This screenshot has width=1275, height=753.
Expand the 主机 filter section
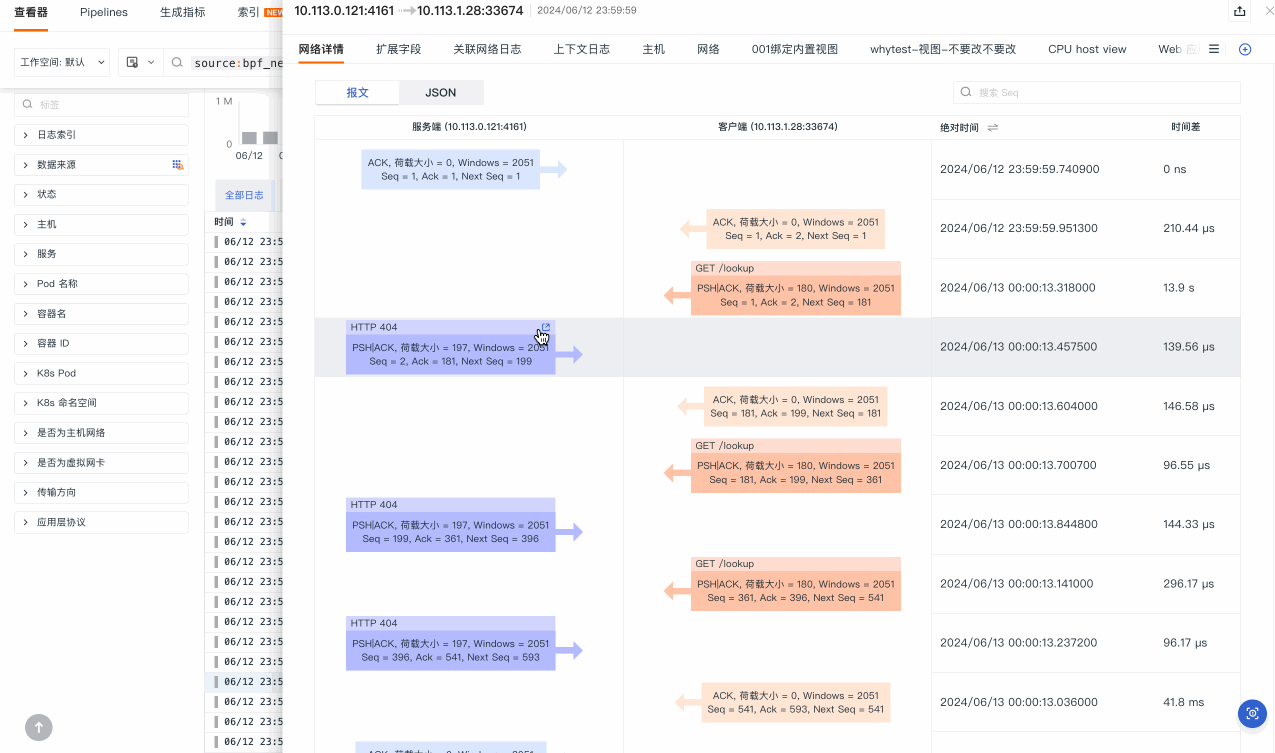tap(101, 224)
